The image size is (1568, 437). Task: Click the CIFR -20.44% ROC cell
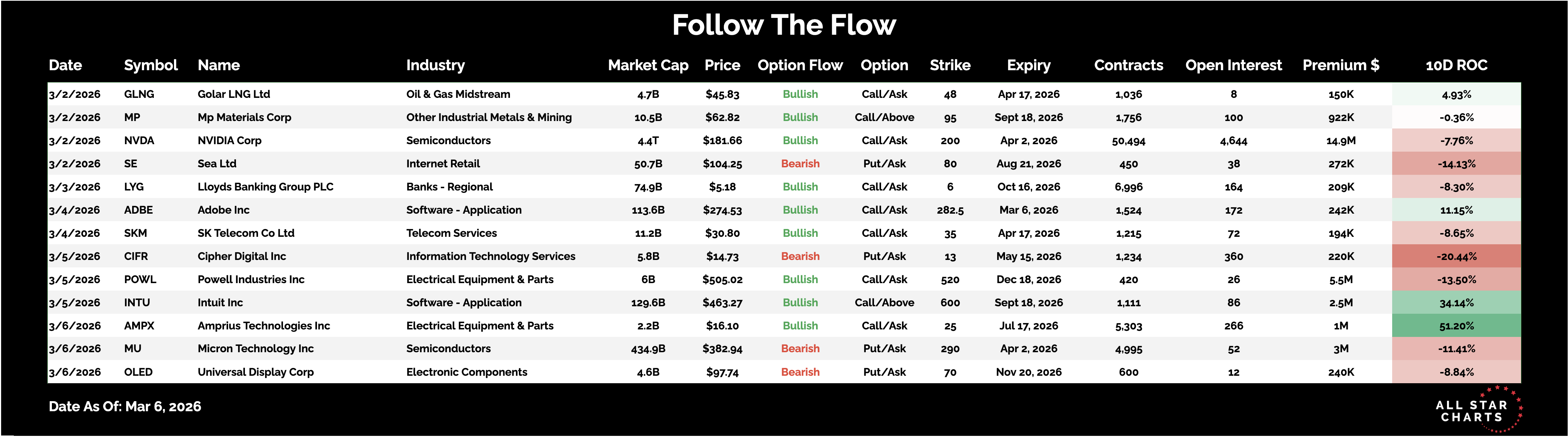1456,256
